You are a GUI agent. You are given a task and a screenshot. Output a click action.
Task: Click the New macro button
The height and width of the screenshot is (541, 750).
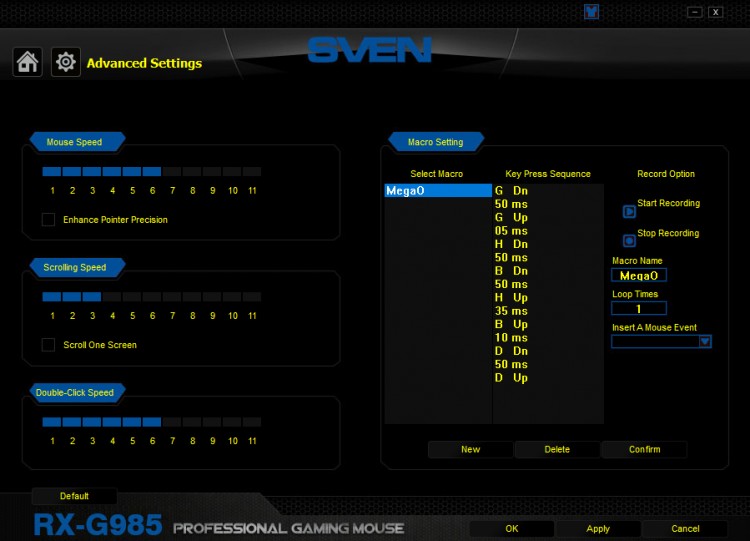tap(470, 449)
